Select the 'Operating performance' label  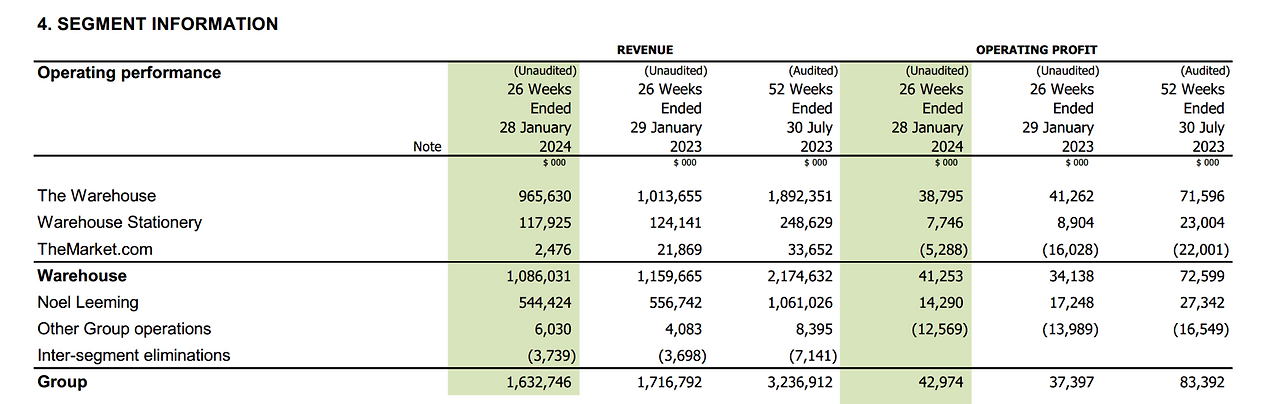point(129,73)
